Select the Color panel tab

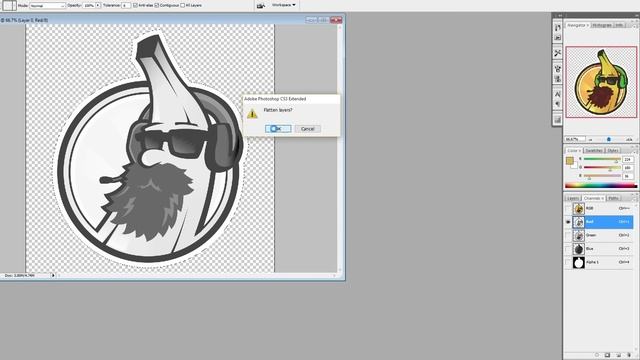pyautogui.click(x=574, y=151)
